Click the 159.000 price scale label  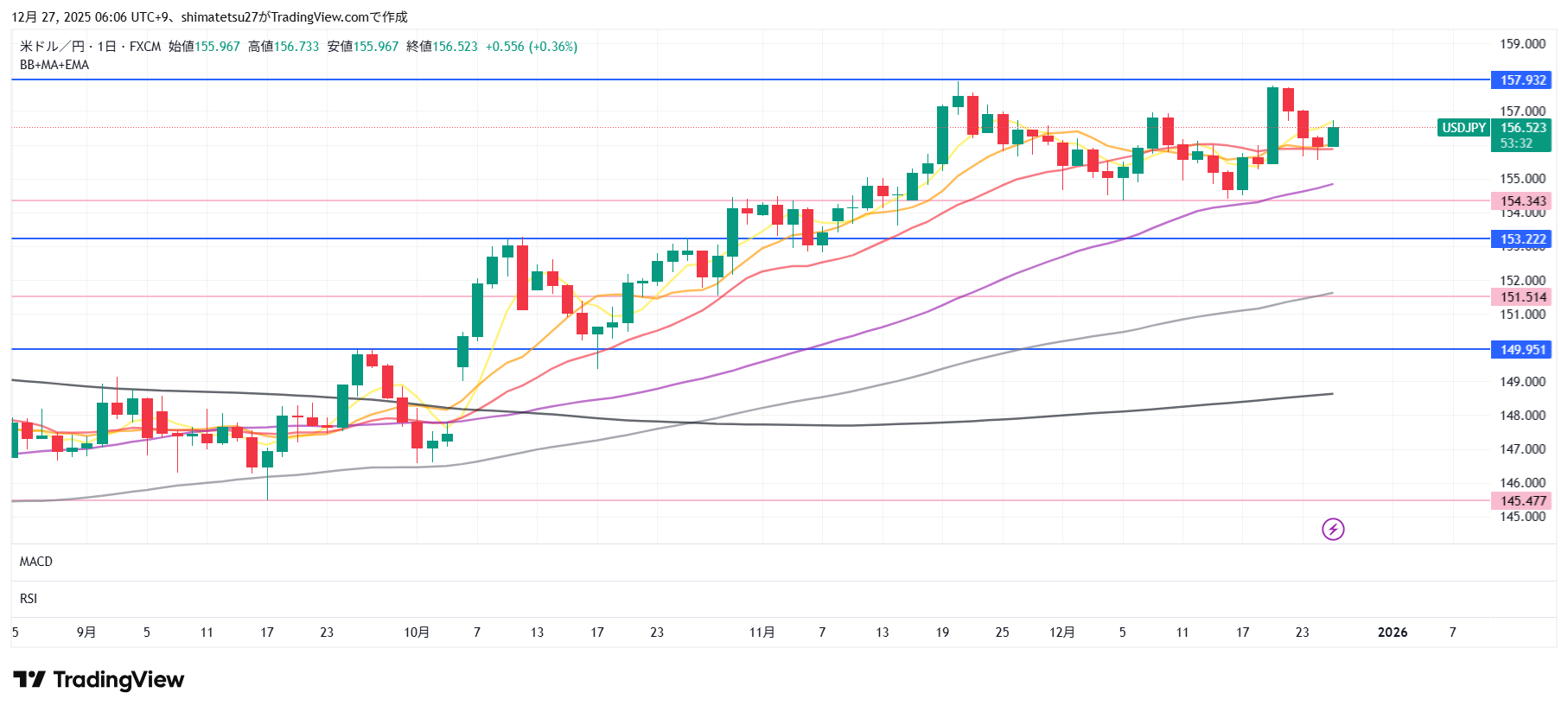point(1522,44)
